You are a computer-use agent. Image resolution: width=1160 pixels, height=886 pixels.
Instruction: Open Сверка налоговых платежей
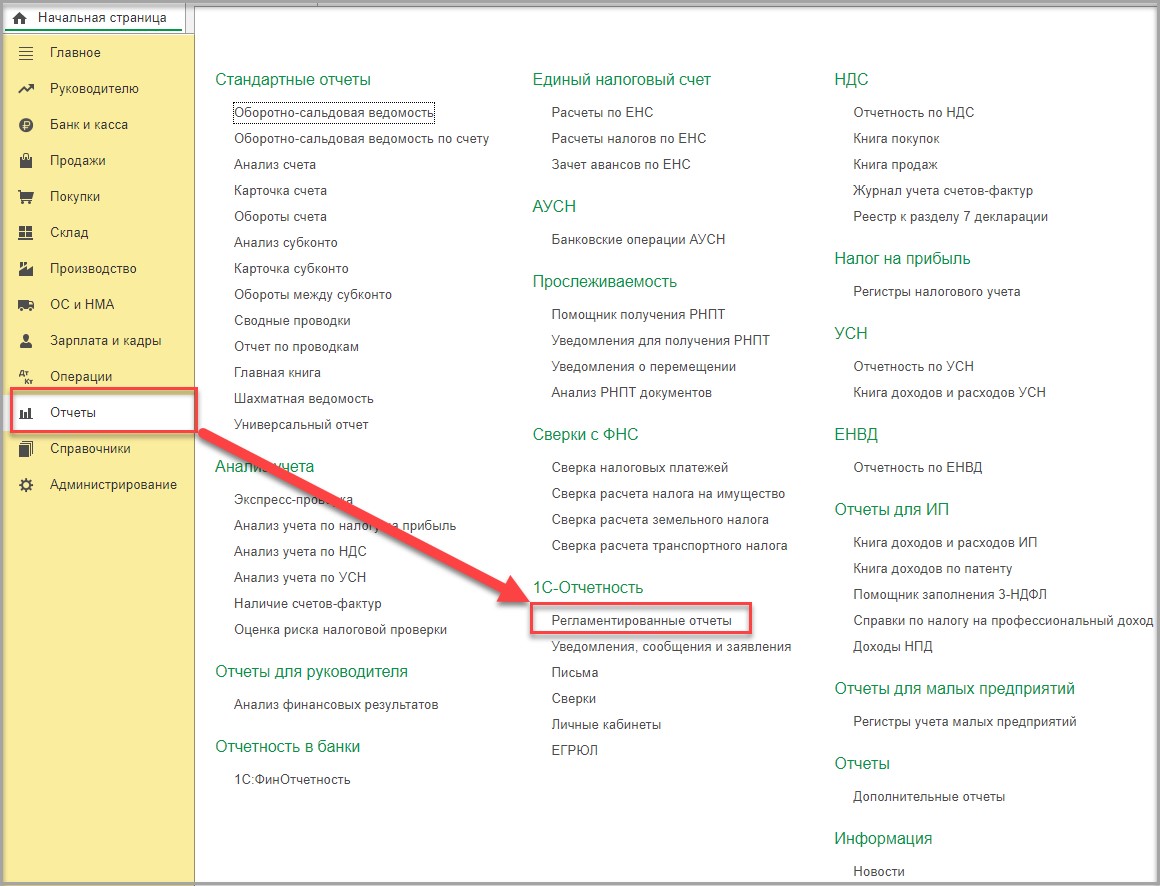coord(640,467)
